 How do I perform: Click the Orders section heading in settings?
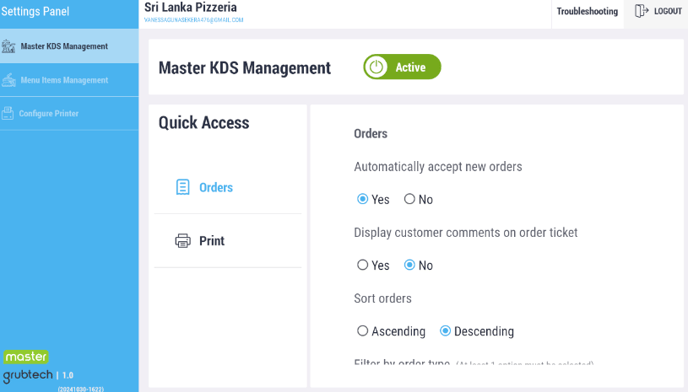(370, 133)
